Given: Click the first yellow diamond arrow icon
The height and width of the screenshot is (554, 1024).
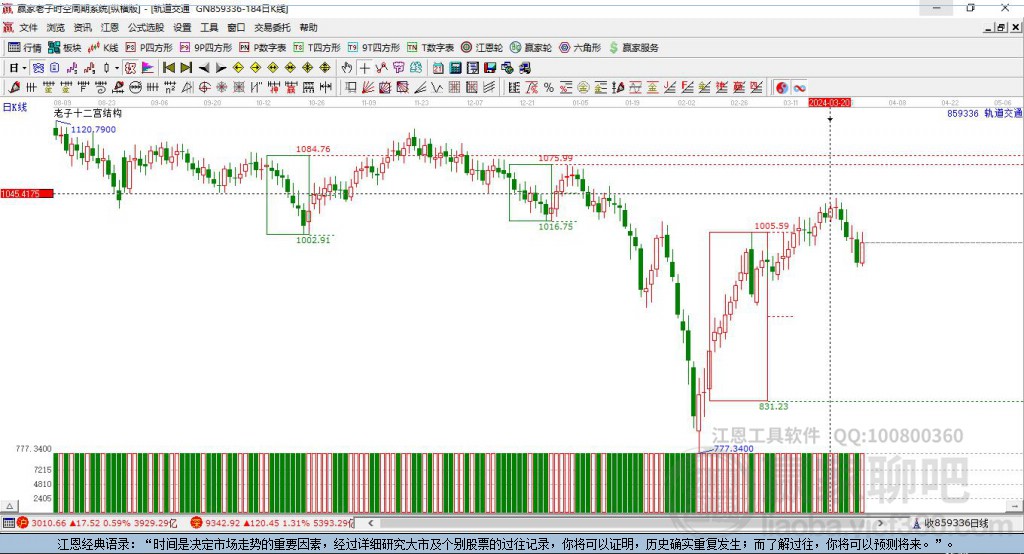Looking at the screenshot, I should 238,68.
